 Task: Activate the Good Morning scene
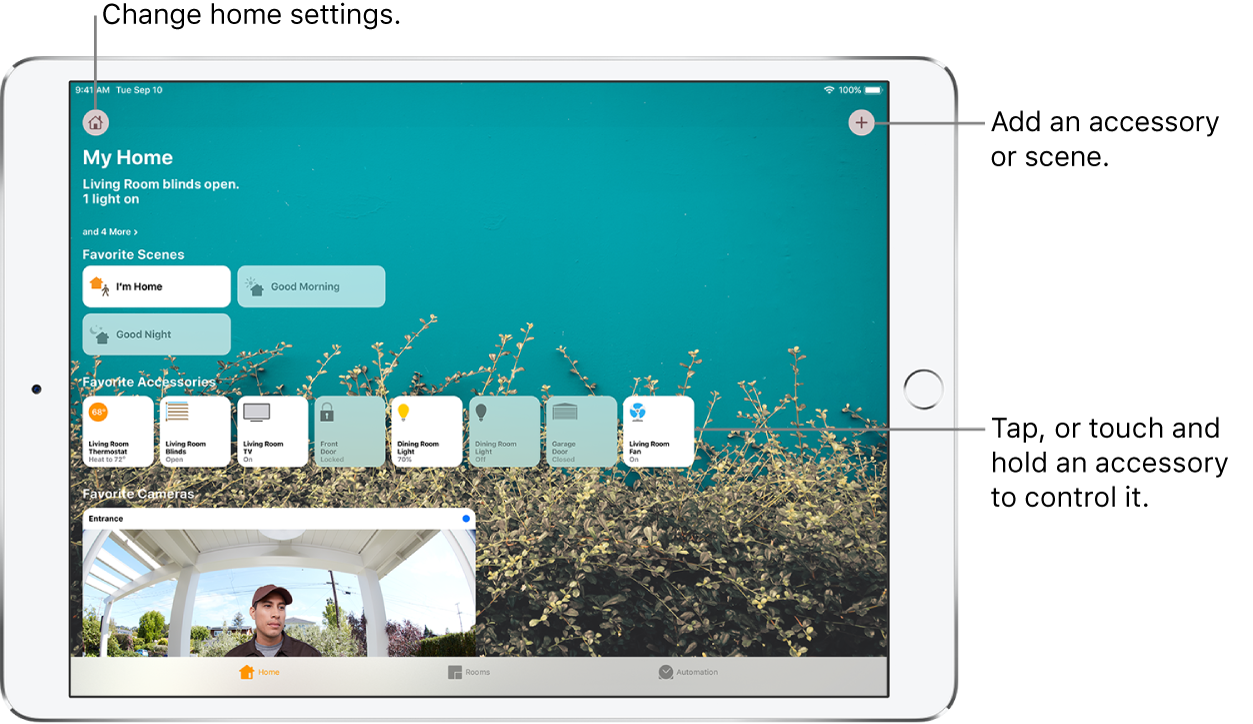click(311, 286)
